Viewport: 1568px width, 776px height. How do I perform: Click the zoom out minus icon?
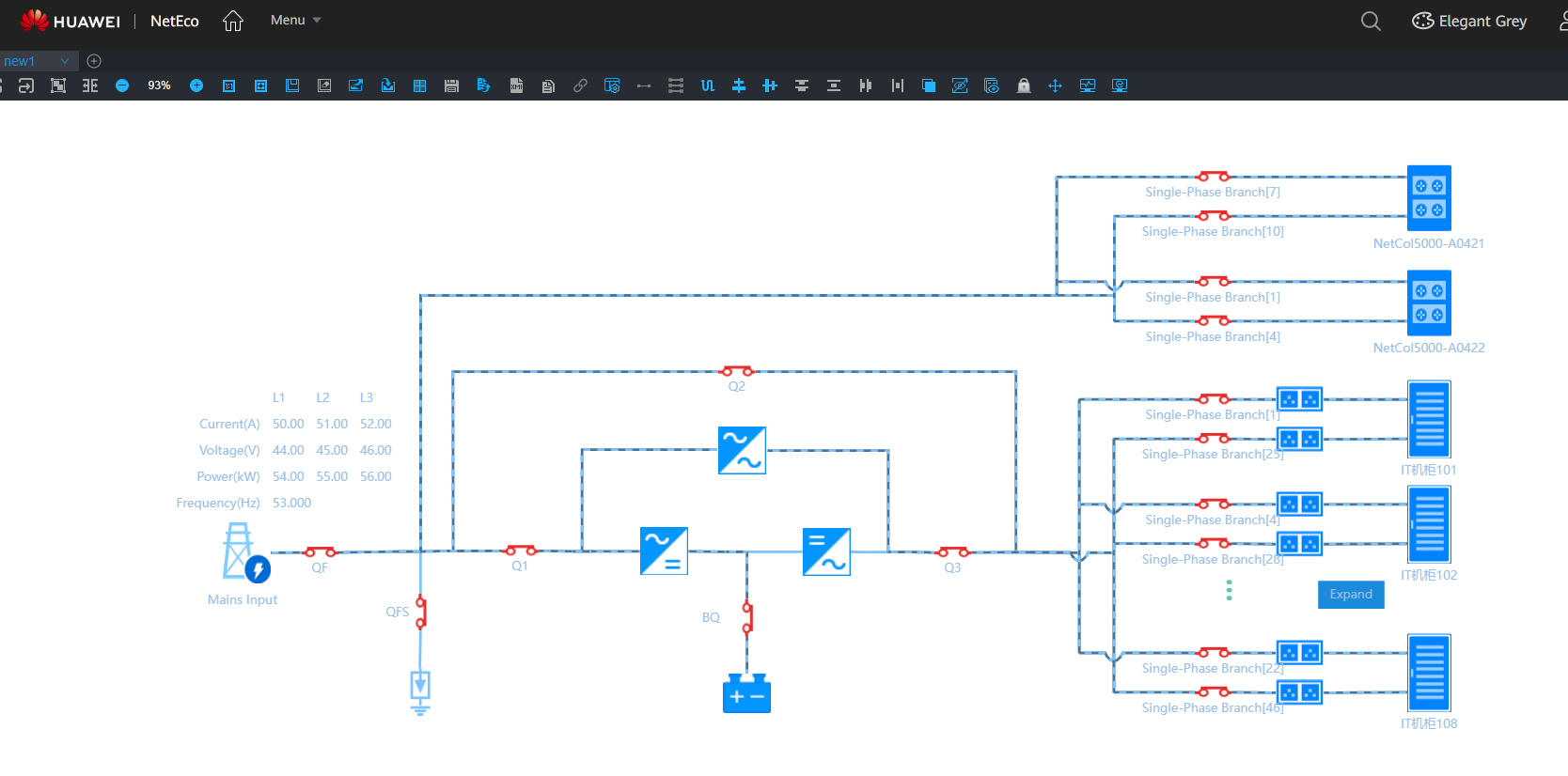pos(122,85)
